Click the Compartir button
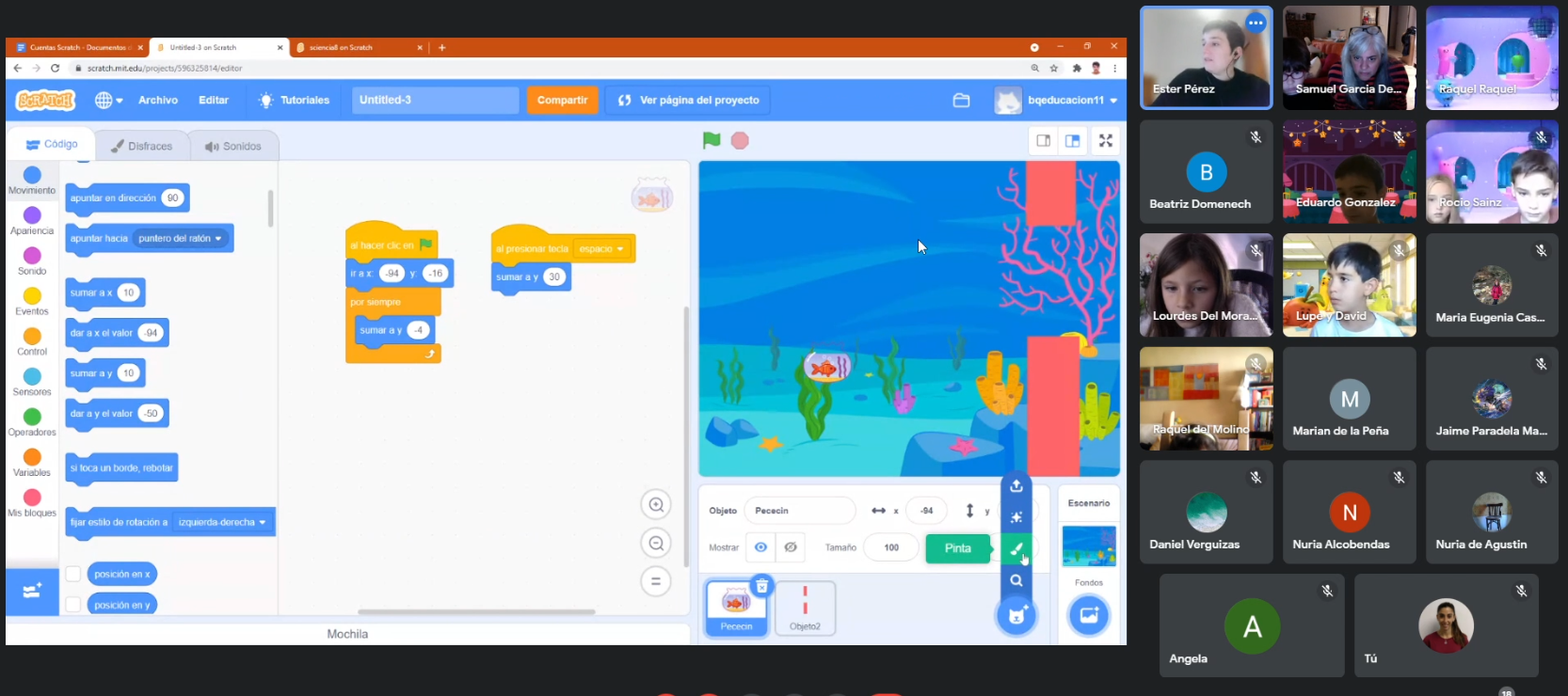The height and width of the screenshot is (696, 1568). pyautogui.click(x=562, y=100)
